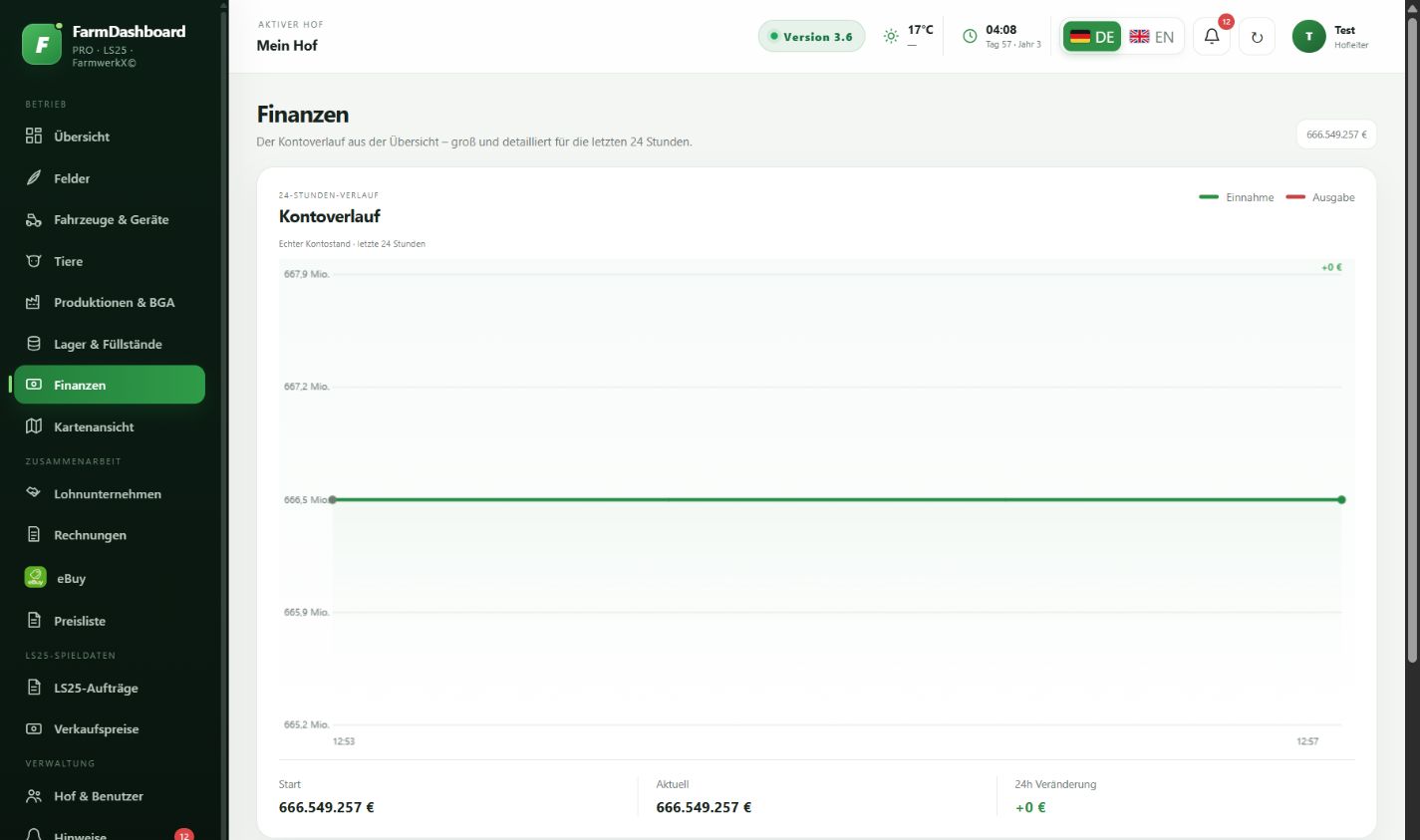Click the refresh arrow icon
Image resolution: width=1420 pixels, height=840 pixels.
coord(1257,37)
